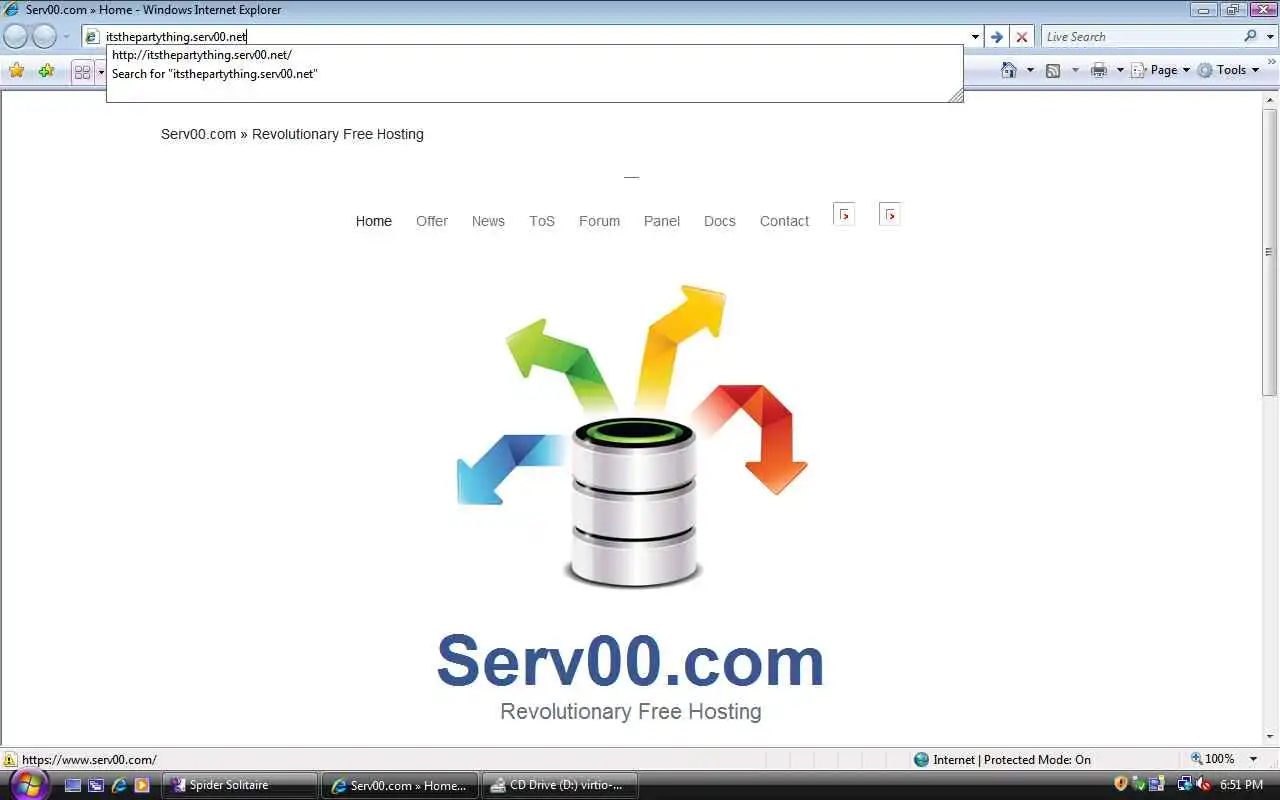Image resolution: width=1280 pixels, height=800 pixels.
Task: Open the Offer page in site navigation
Action: click(x=432, y=221)
